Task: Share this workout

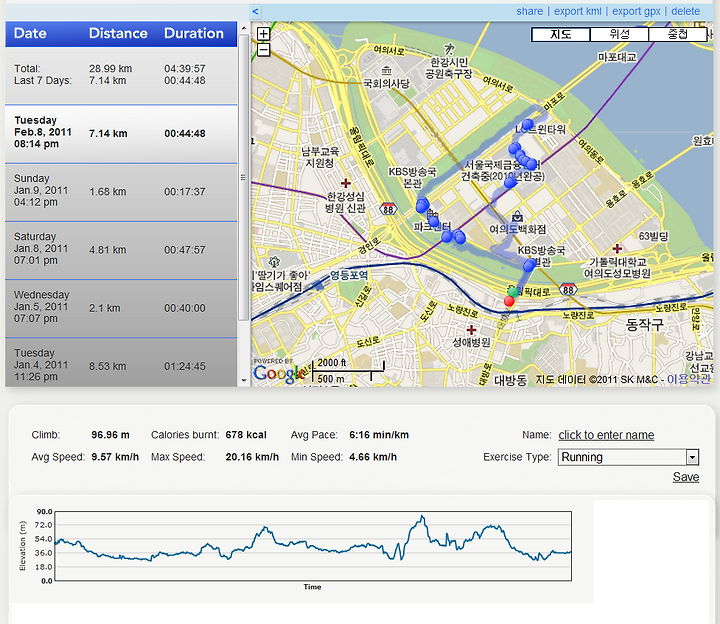Action: coord(529,11)
